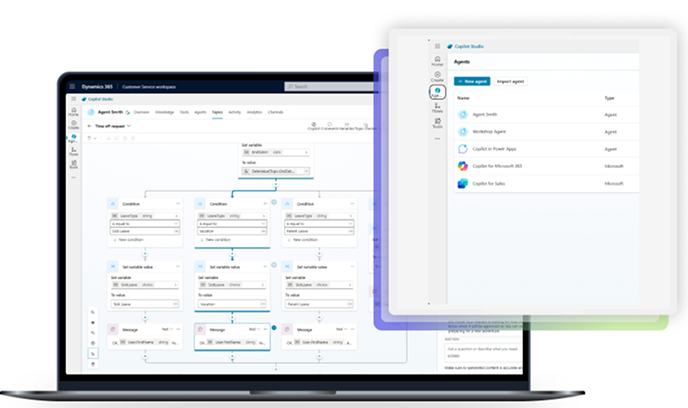Open the Copilot for Sales agent row
Screen dimensions: 688x408
(x=546, y=183)
